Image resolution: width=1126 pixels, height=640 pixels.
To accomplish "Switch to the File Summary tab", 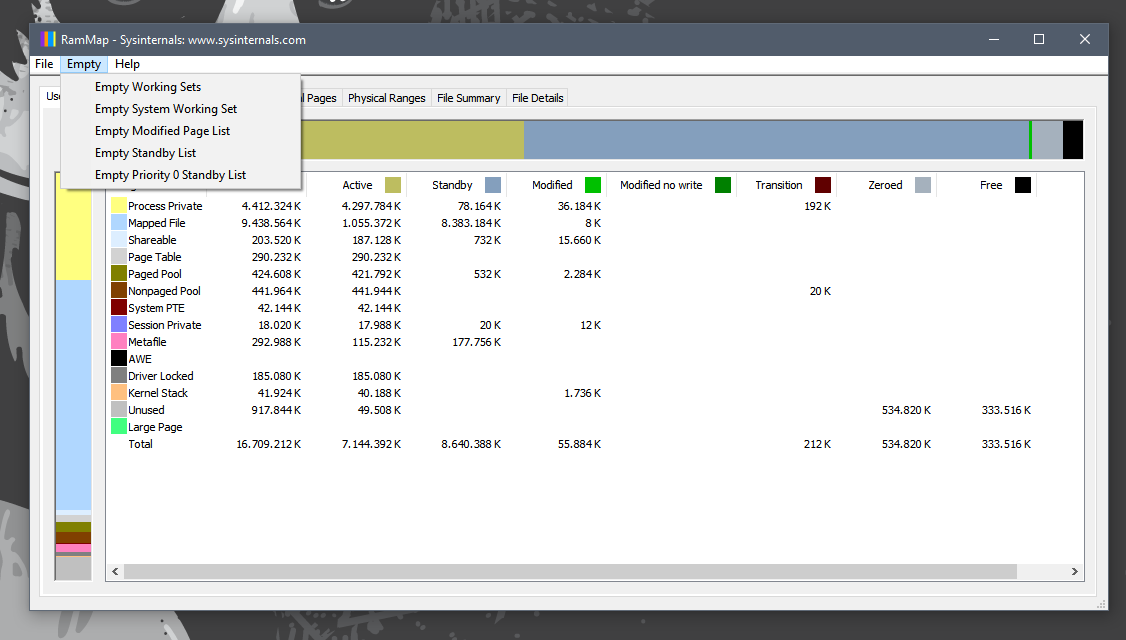I will [468, 98].
